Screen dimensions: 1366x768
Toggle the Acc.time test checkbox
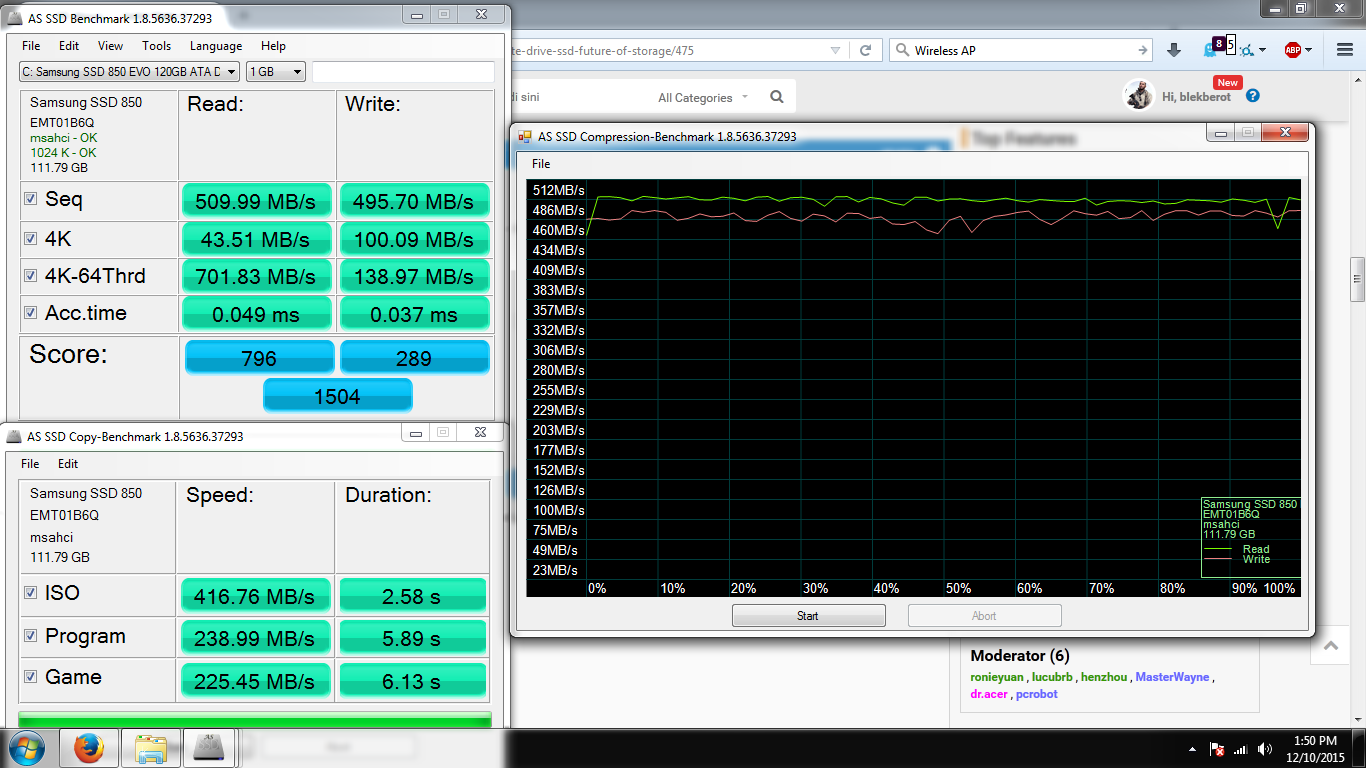31,312
